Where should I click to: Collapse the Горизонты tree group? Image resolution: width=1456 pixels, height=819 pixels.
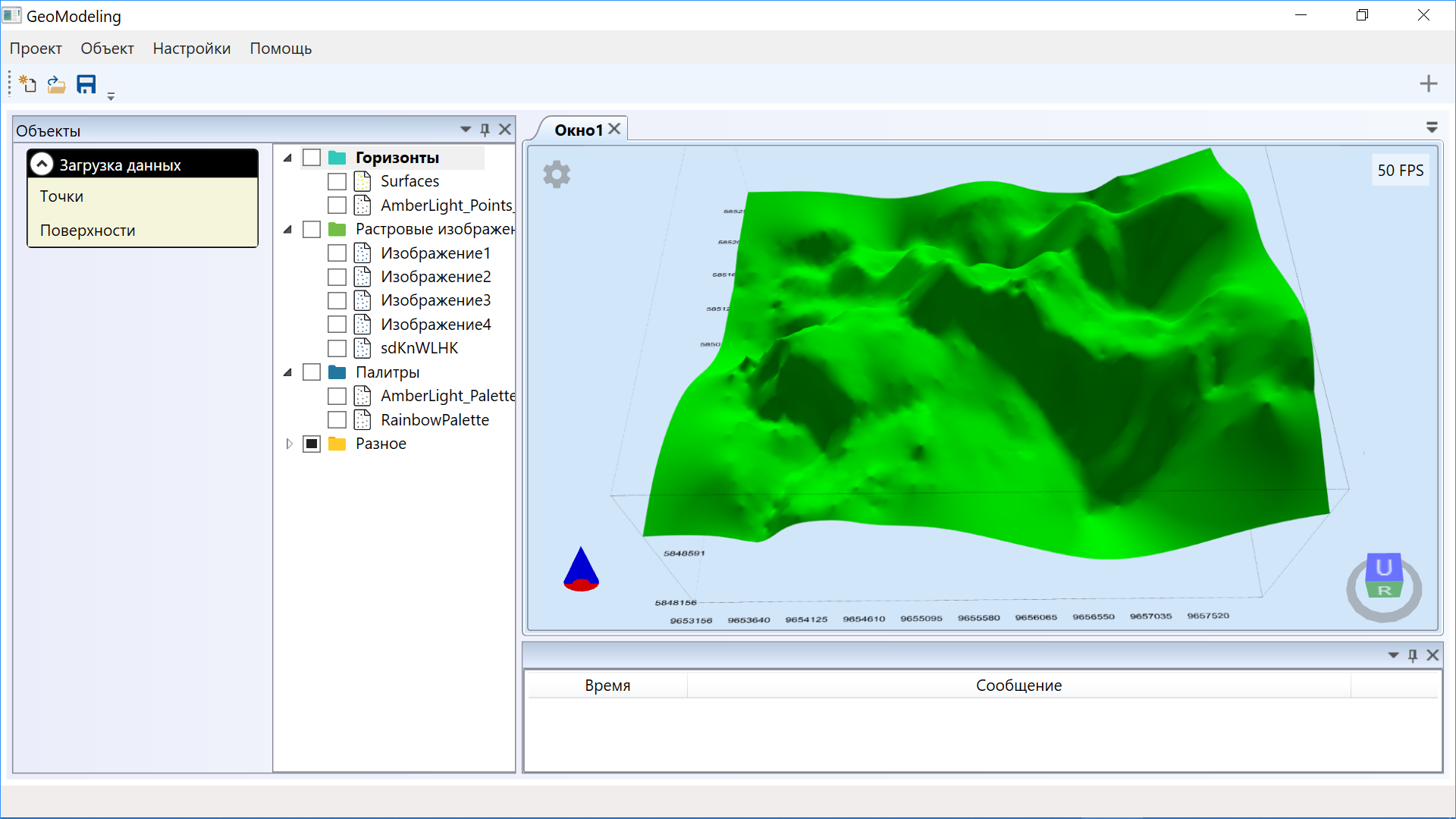click(287, 158)
